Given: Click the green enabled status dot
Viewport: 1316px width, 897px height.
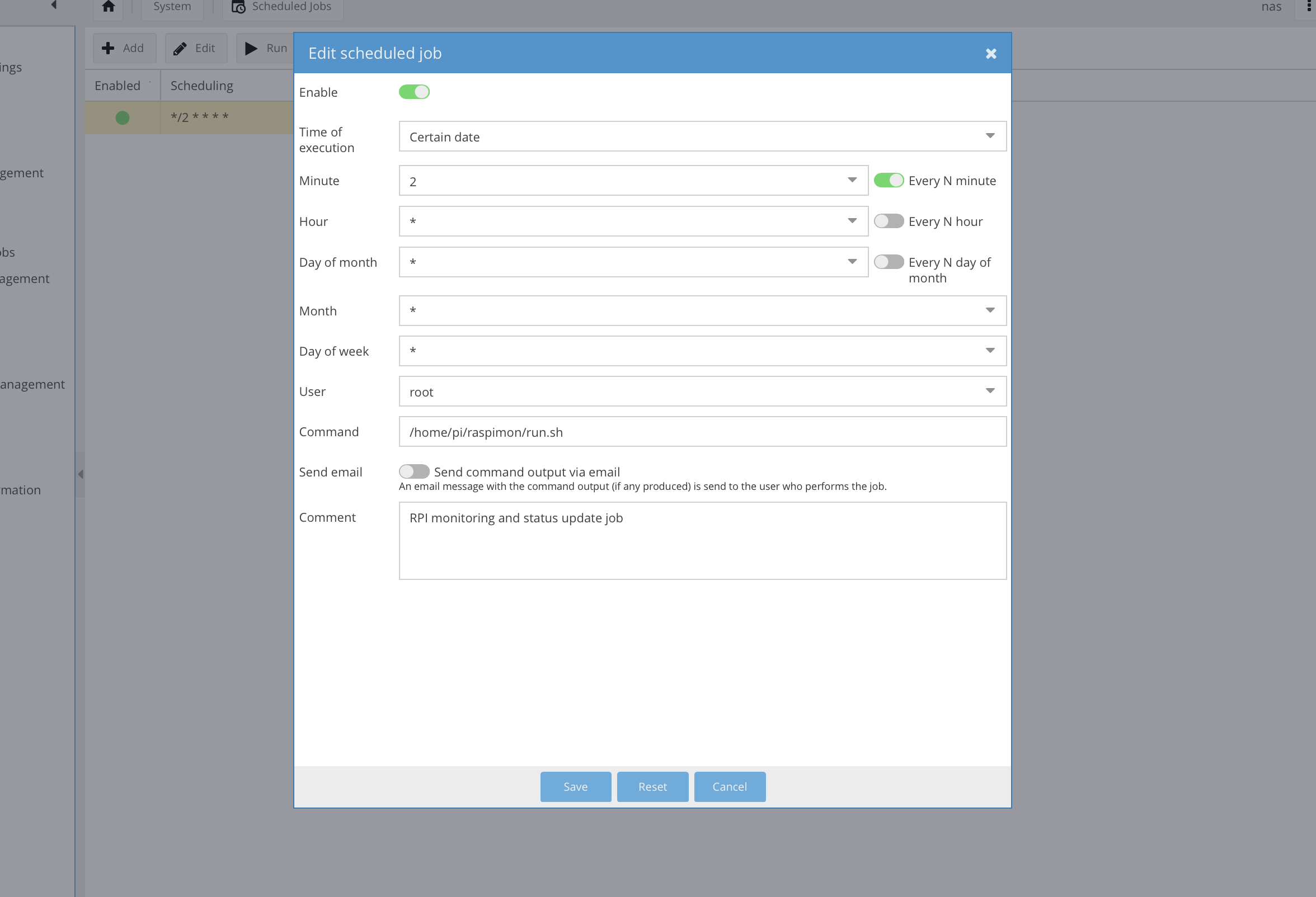Looking at the screenshot, I should (x=123, y=117).
